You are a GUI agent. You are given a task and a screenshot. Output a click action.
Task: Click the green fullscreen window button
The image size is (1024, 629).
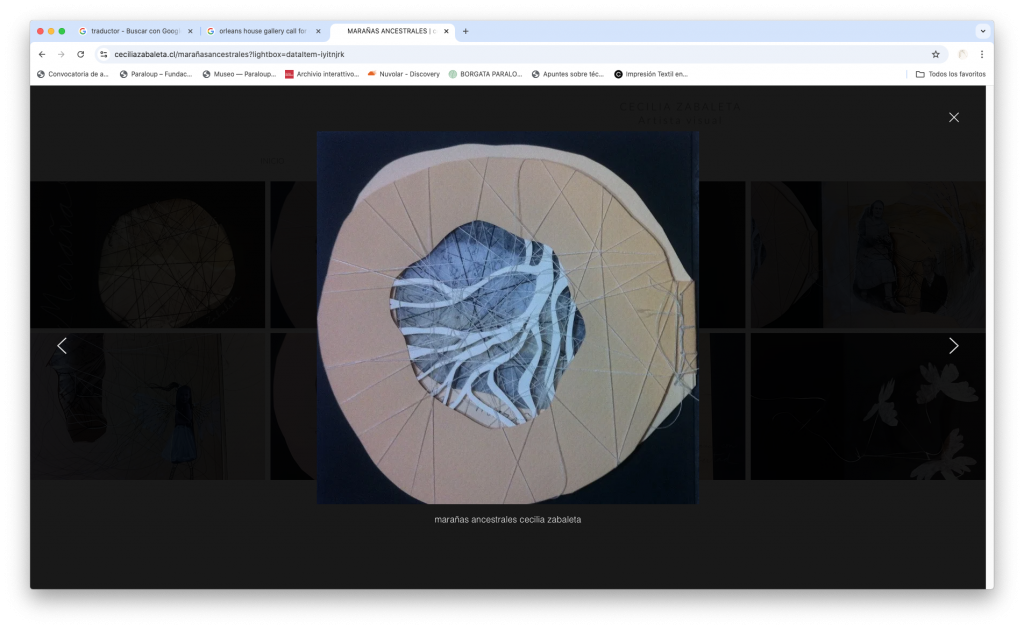[x=62, y=31]
